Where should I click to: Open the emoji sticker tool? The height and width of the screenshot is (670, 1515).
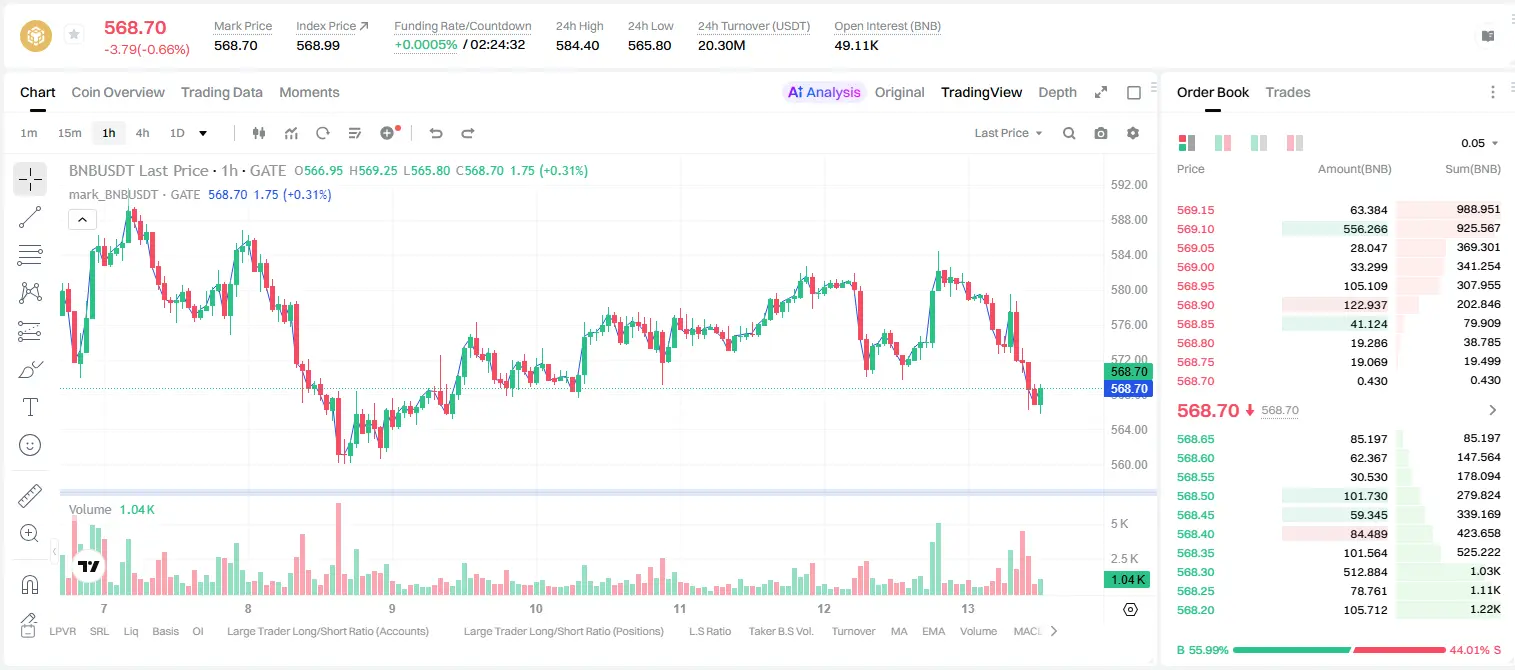30,445
